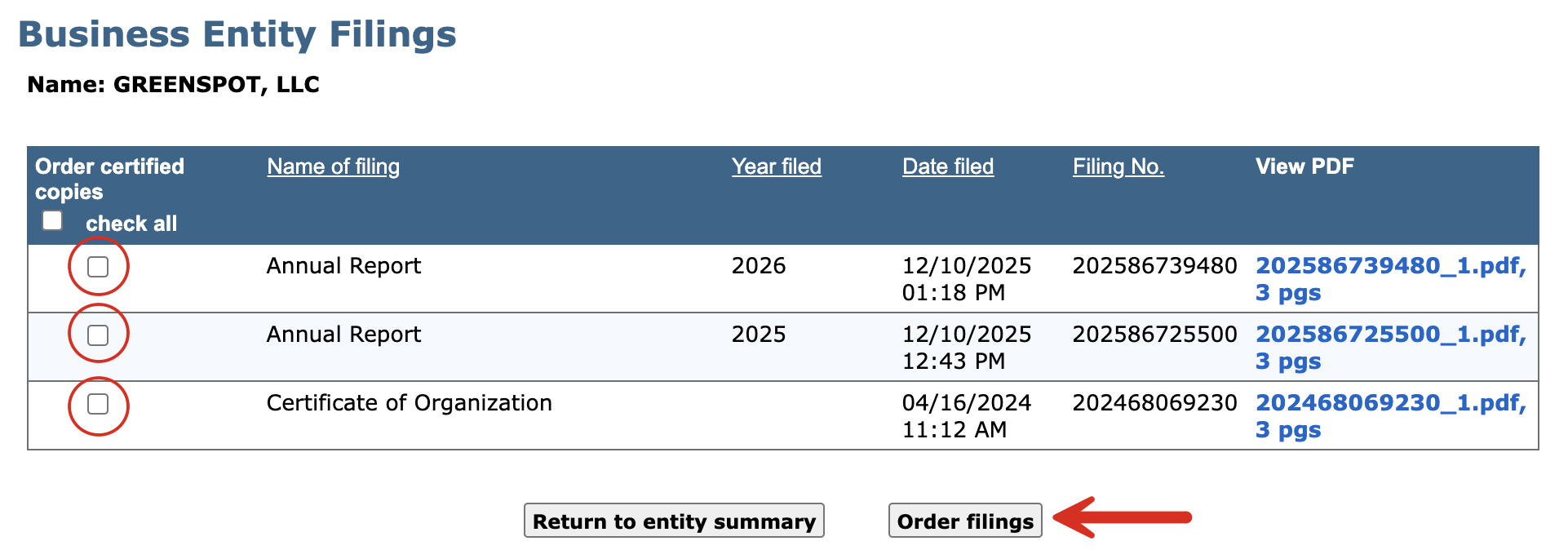Screen dimensions: 1568x550
Task: Click the 04/16/2024 date filed cell
Action: point(967,416)
